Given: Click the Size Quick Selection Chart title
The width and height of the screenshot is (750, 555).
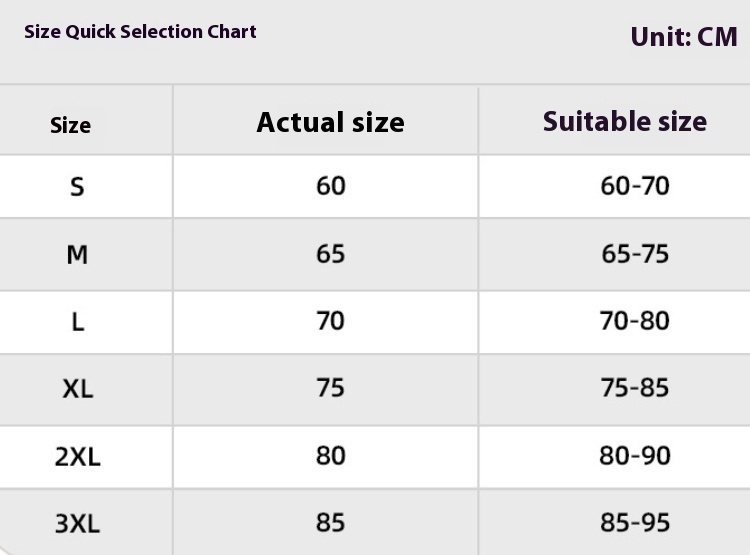Looking at the screenshot, I should point(140,32).
